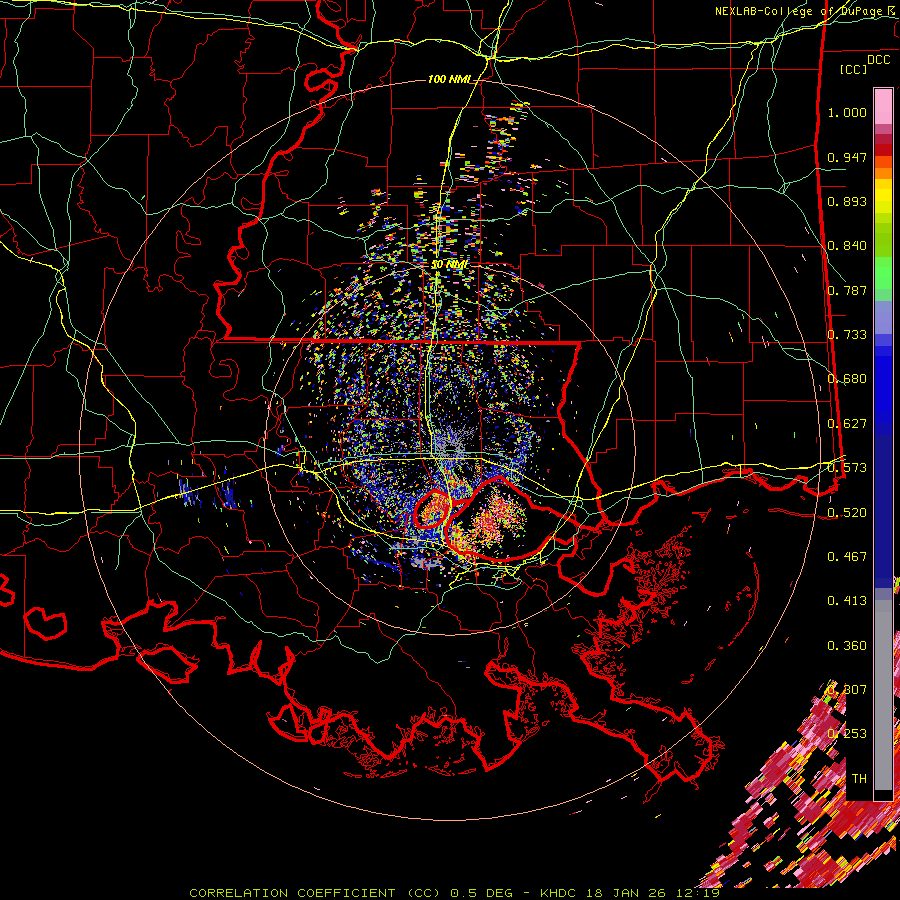Click the DCC label above the color scale

878,60
